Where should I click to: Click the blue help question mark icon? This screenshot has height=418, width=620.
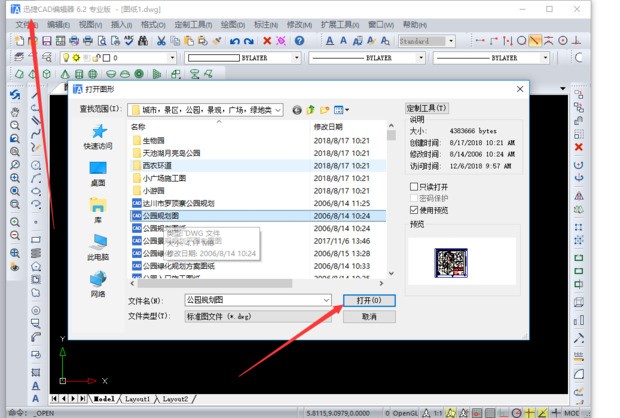301,41
